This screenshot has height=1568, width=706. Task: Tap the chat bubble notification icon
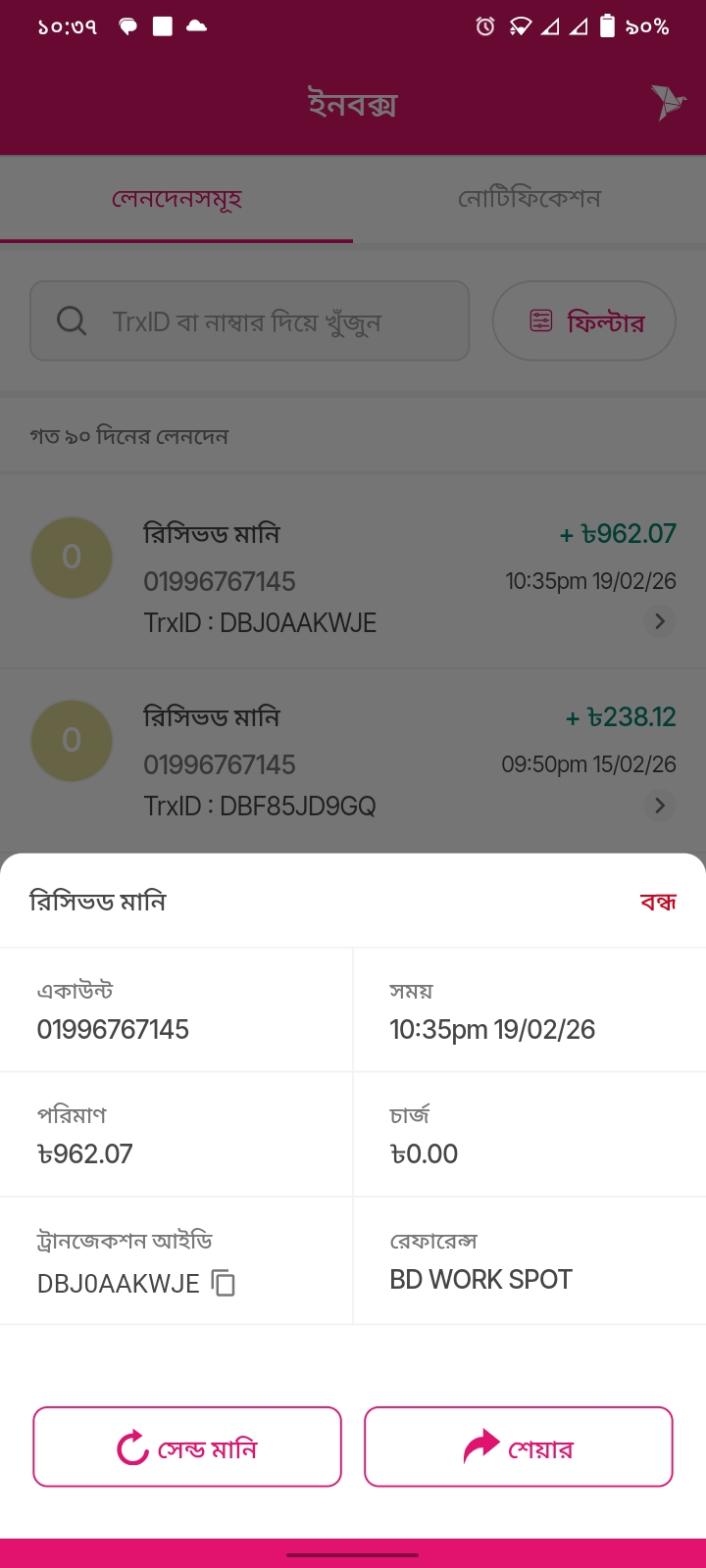click(127, 26)
